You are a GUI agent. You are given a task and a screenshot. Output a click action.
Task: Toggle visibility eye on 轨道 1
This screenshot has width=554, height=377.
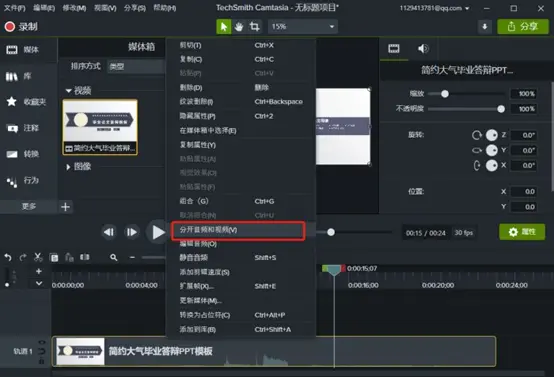click(42, 342)
